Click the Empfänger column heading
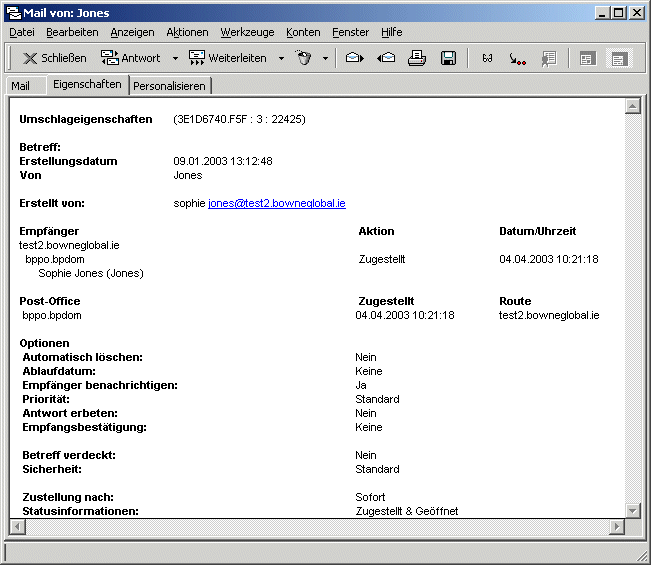This screenshot has width=651, height=565. (49, 231)
